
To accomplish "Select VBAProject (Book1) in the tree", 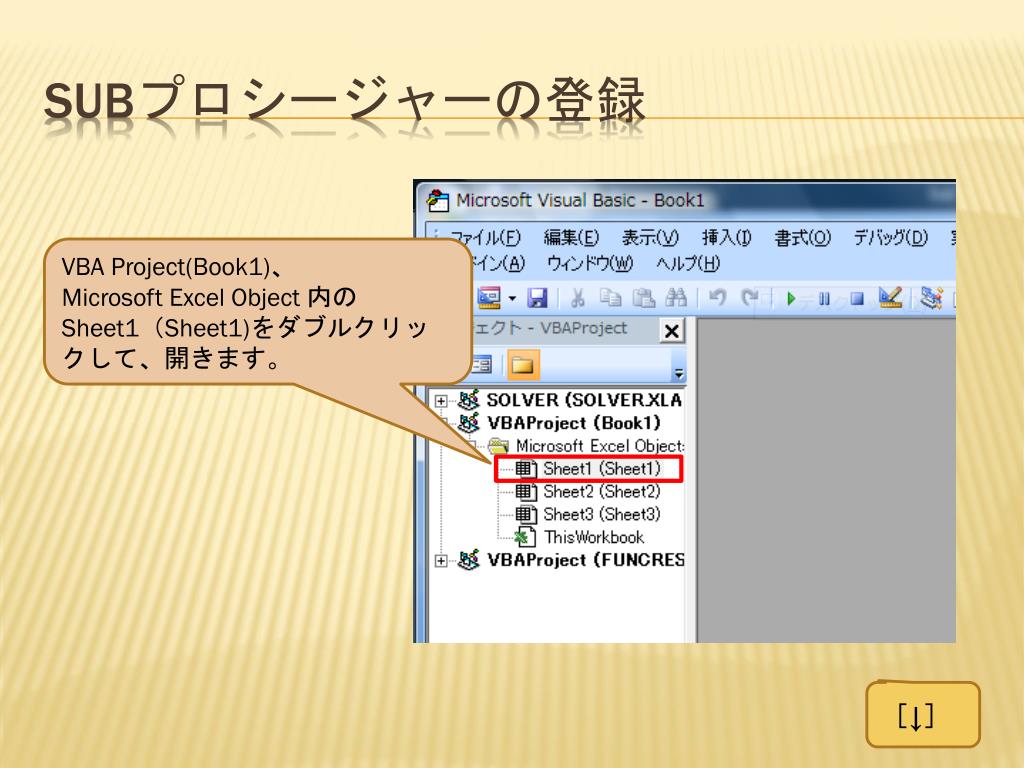I will point(573,423).
